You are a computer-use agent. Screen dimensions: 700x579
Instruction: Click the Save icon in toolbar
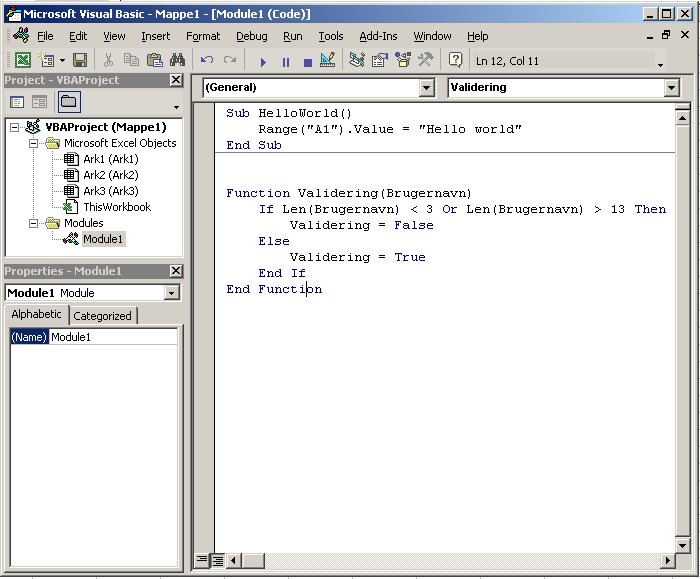(x=79, y=61)
